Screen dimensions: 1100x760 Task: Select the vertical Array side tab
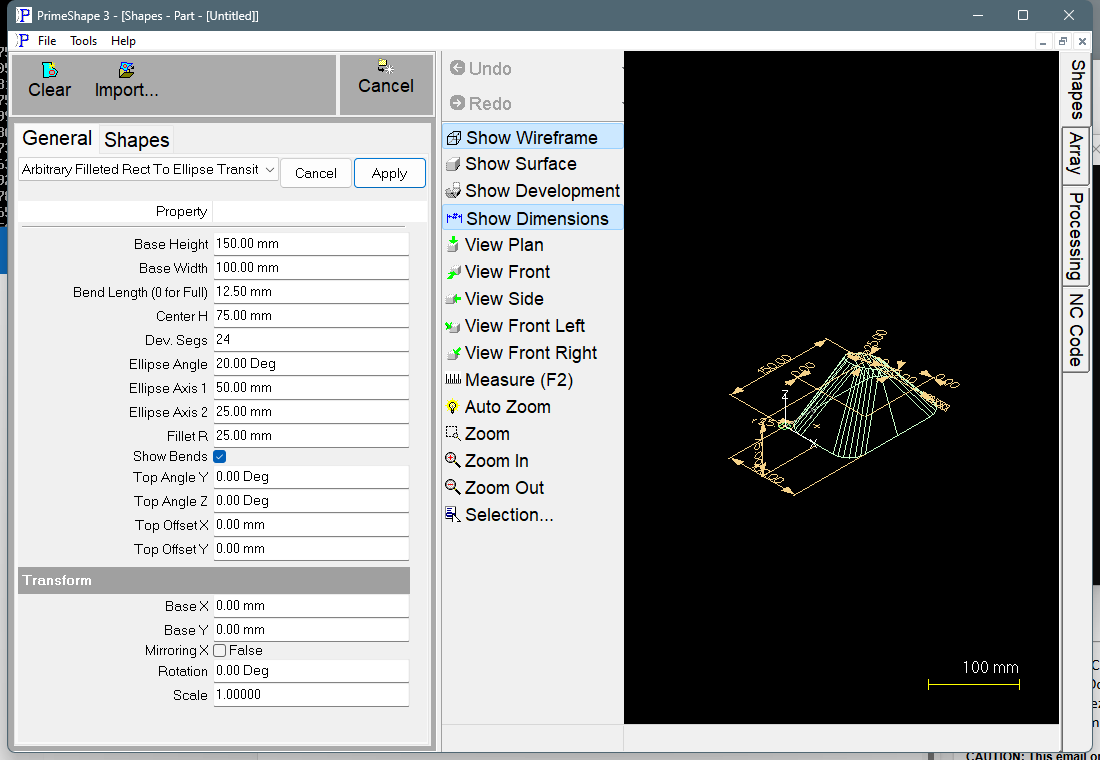coord(1077,155)
